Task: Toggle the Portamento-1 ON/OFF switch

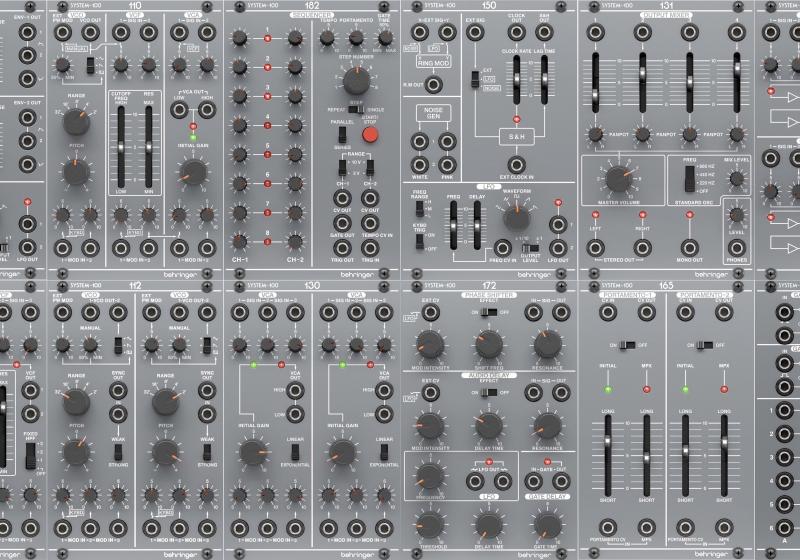Action: pos(627,345)
